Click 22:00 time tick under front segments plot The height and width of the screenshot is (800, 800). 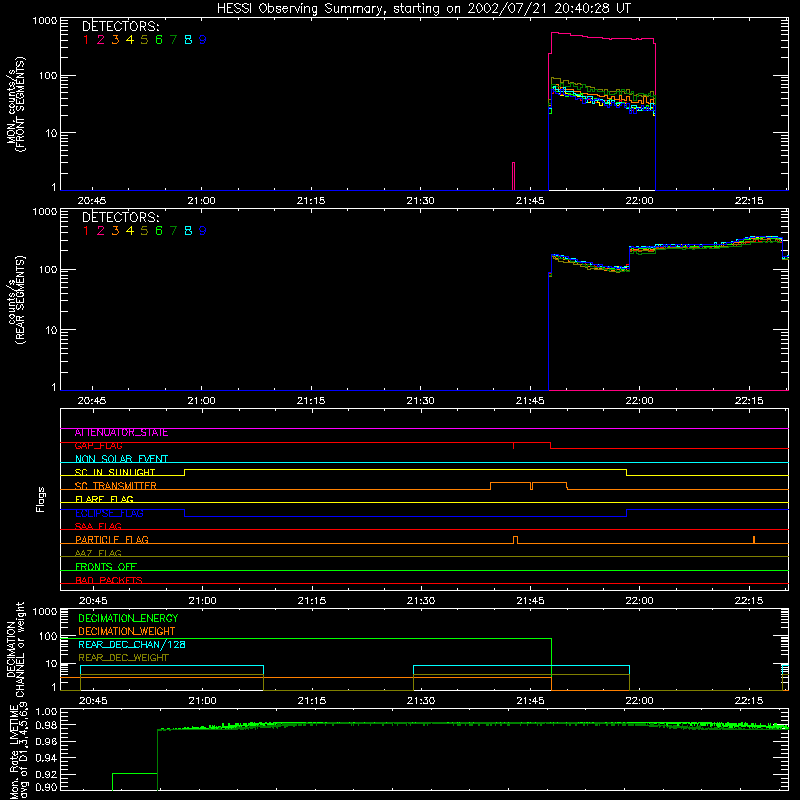tap(639, 201)
